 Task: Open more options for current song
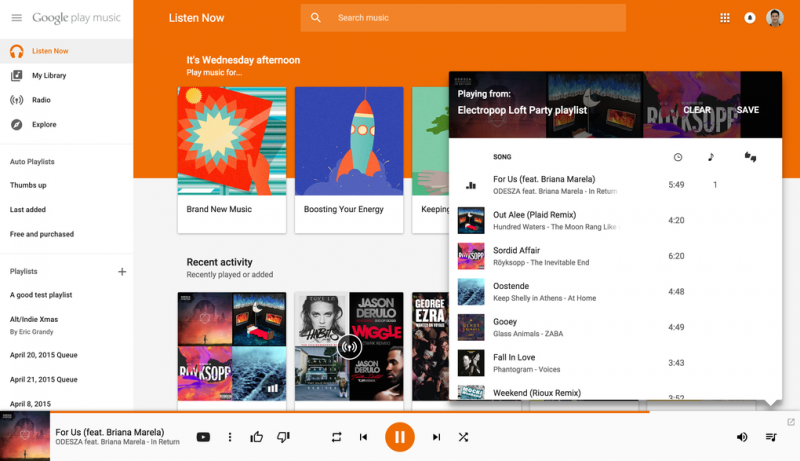coord(230,437)
